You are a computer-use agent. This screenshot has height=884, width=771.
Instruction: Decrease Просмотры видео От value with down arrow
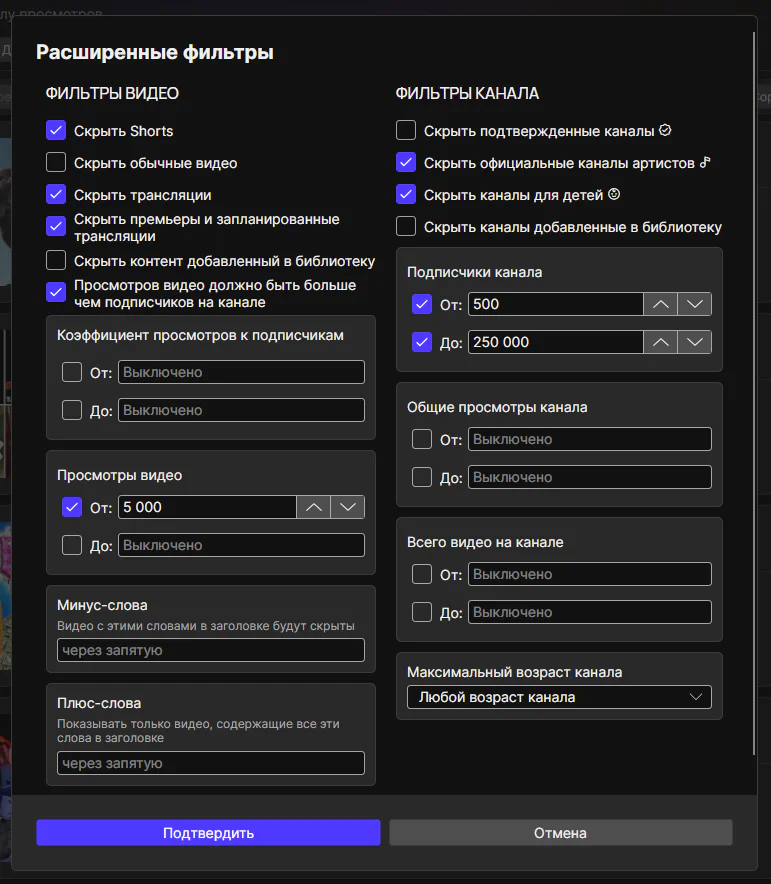(x=348, y=507)
